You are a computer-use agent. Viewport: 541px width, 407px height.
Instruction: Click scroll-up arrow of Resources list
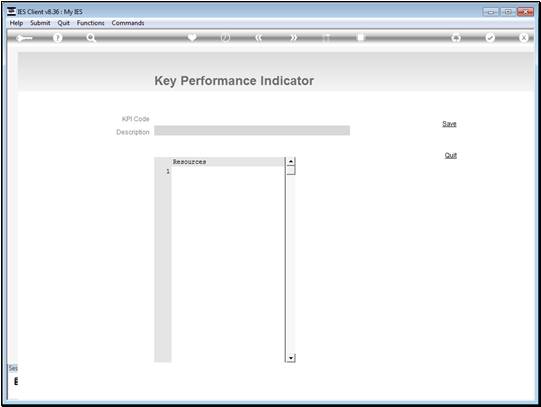291,161
